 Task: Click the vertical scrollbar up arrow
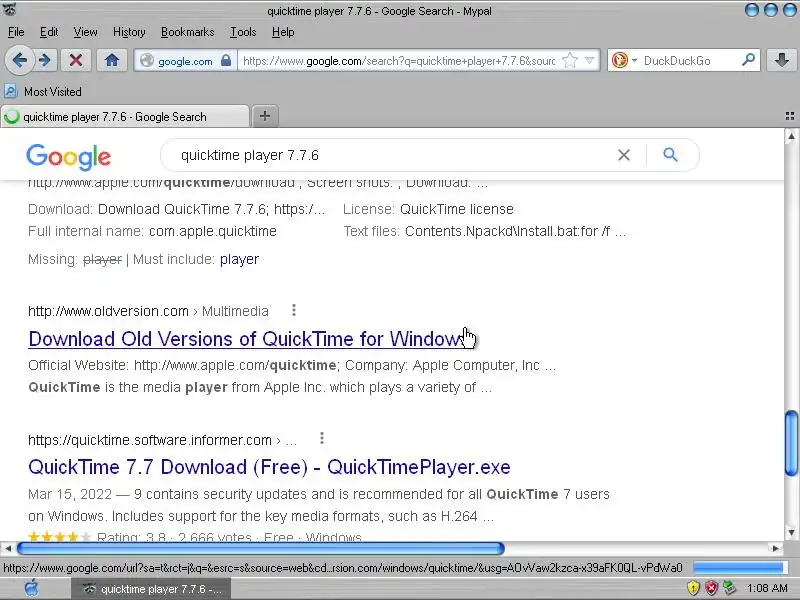coord(791,136)
